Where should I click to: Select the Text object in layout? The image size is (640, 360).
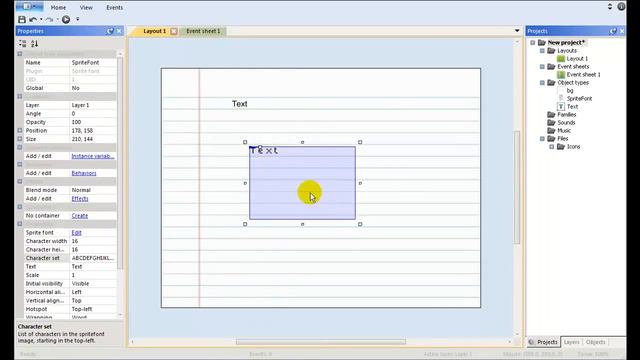[240, 104]
